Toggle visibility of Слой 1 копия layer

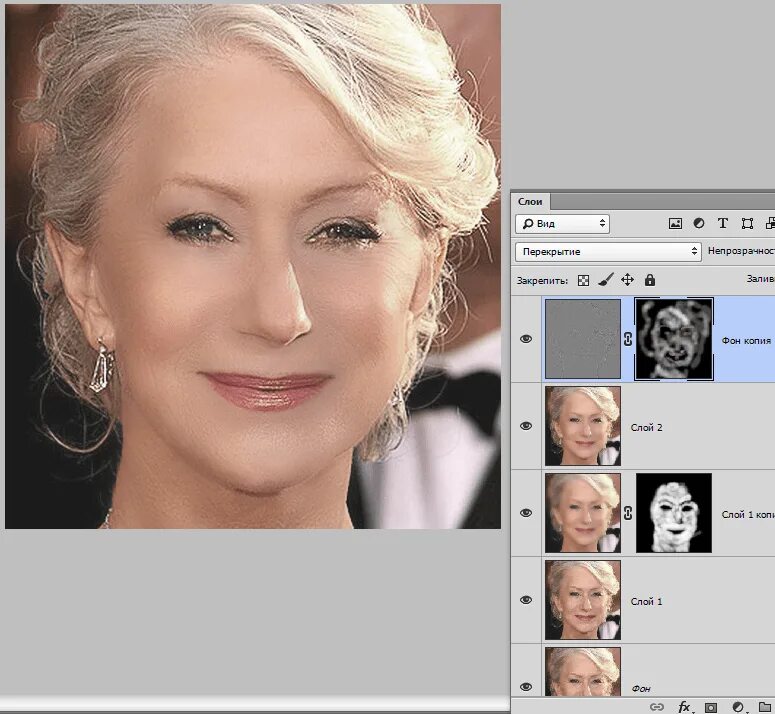[526, 513]
